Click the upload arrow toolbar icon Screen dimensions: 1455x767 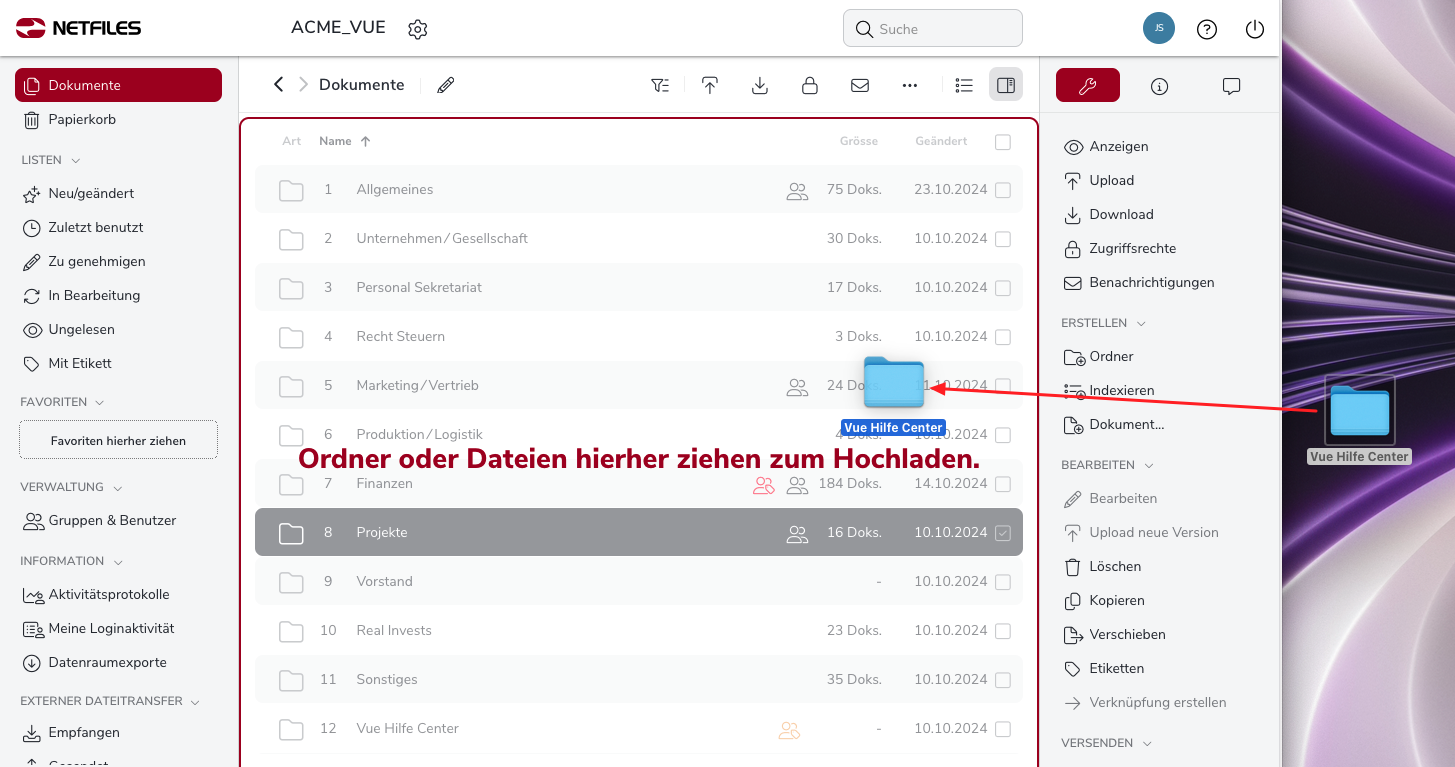[710, 85]
